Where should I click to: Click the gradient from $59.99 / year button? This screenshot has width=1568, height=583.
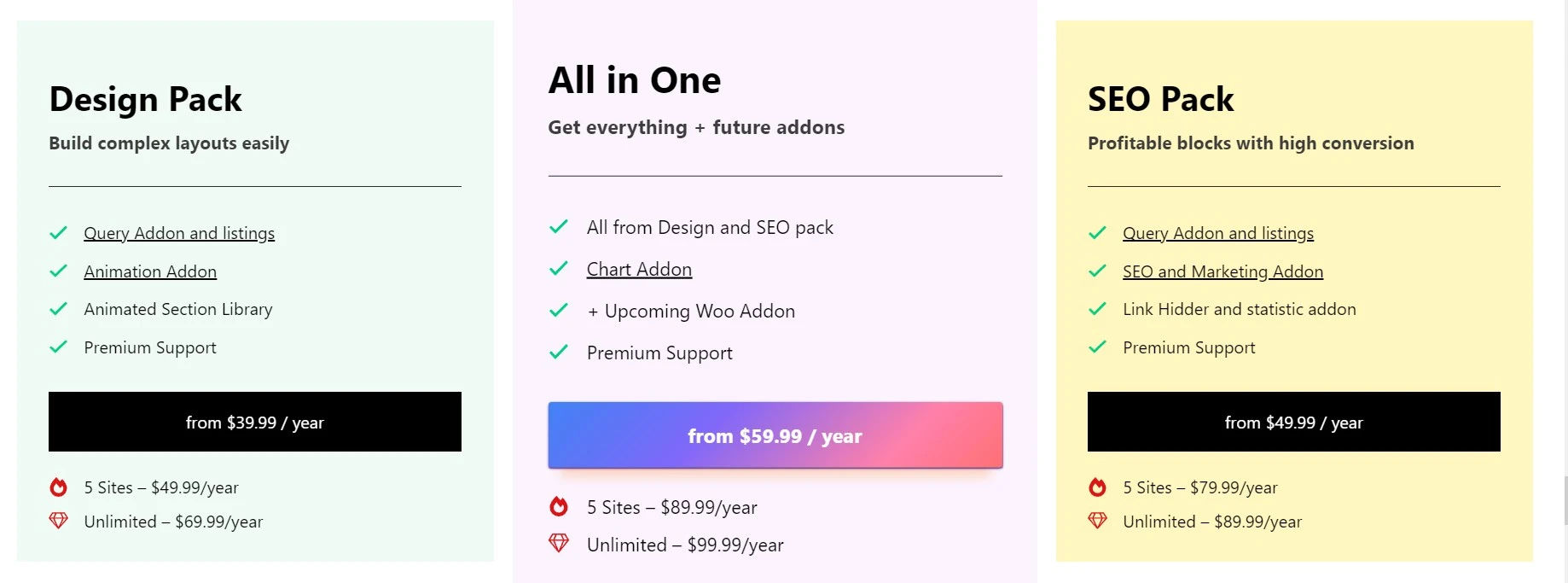pyautogui.click(x=775, y=435)
